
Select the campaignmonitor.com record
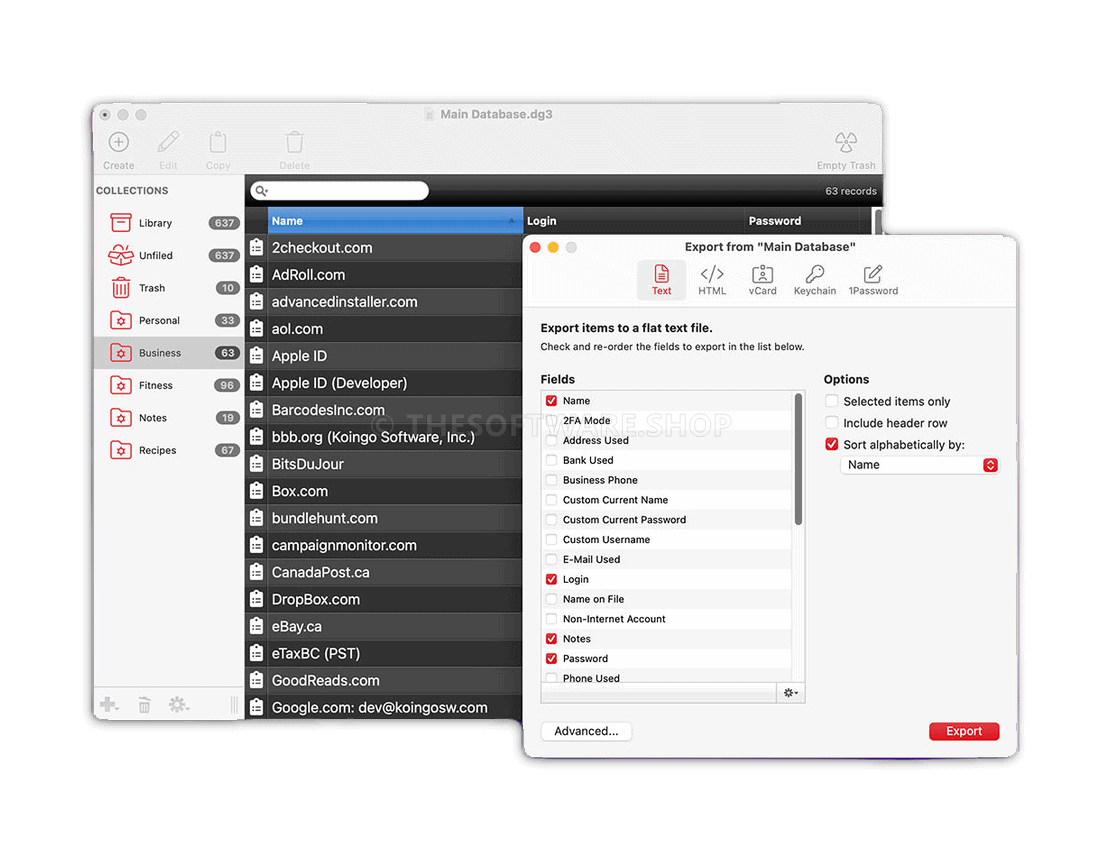click(x=384, y=545)
